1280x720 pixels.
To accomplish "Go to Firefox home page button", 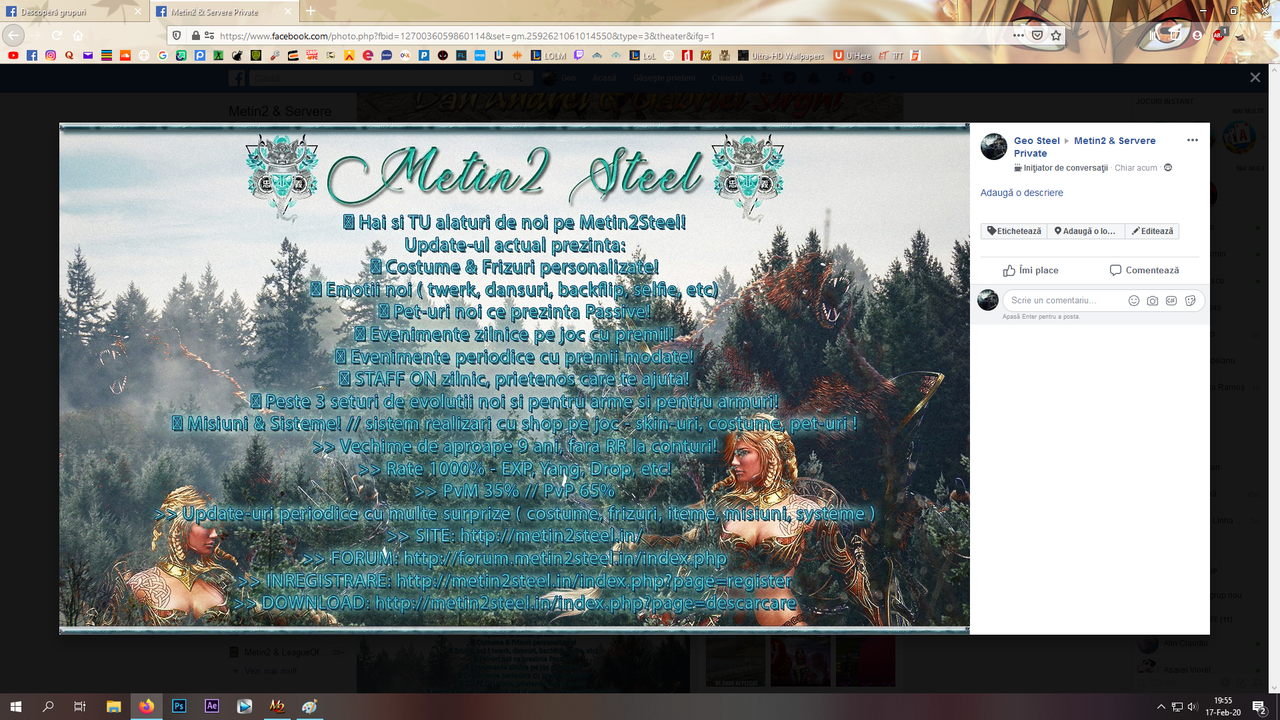I will coord(78,35).
